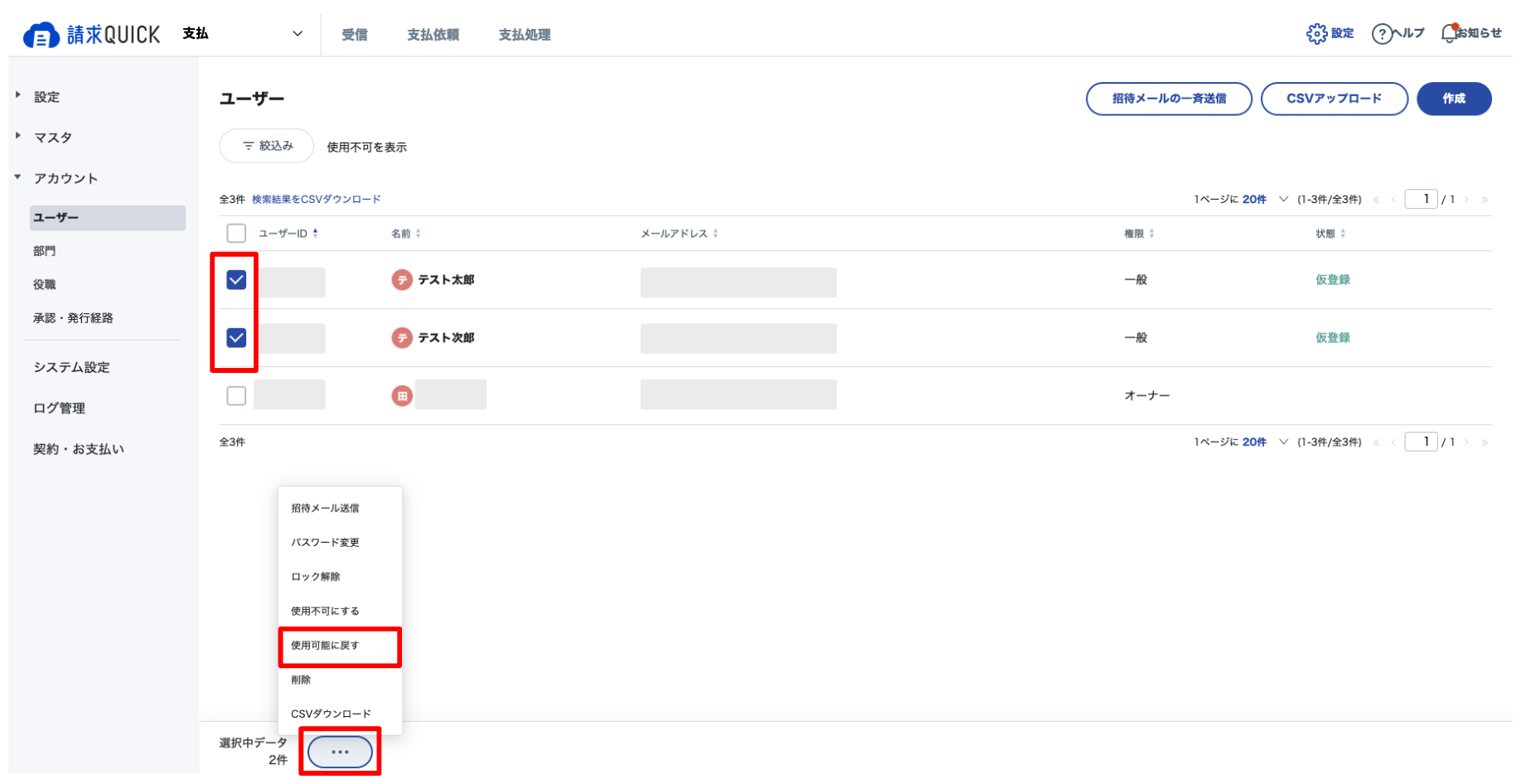The image size is (1521, 784).
Task: Select ユーザー in the sidebar
Action: click(x=108, y=218)
